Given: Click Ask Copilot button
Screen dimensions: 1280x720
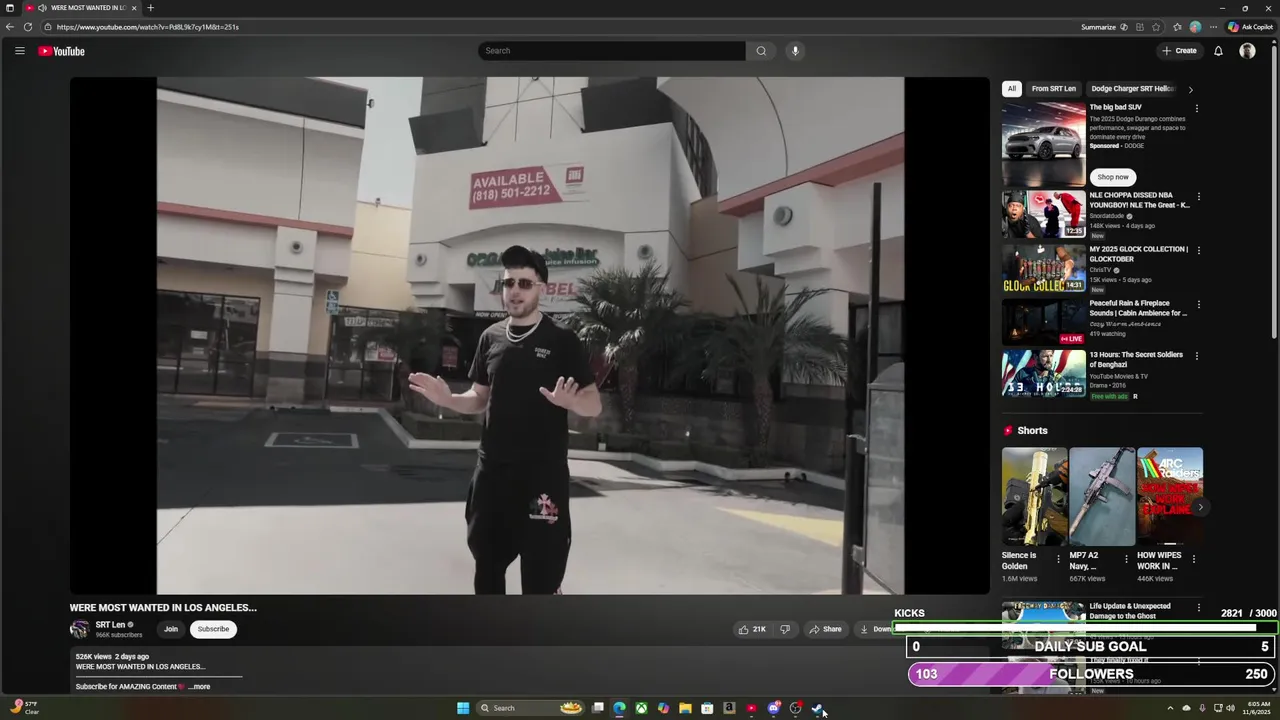Looking at the screenshot, I should pyautogui.click(x=1250, y=27).
